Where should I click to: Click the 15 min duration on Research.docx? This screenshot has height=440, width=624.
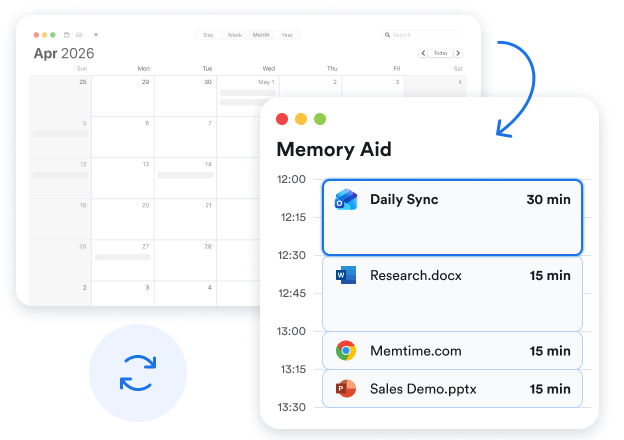(x=550, y=275)
